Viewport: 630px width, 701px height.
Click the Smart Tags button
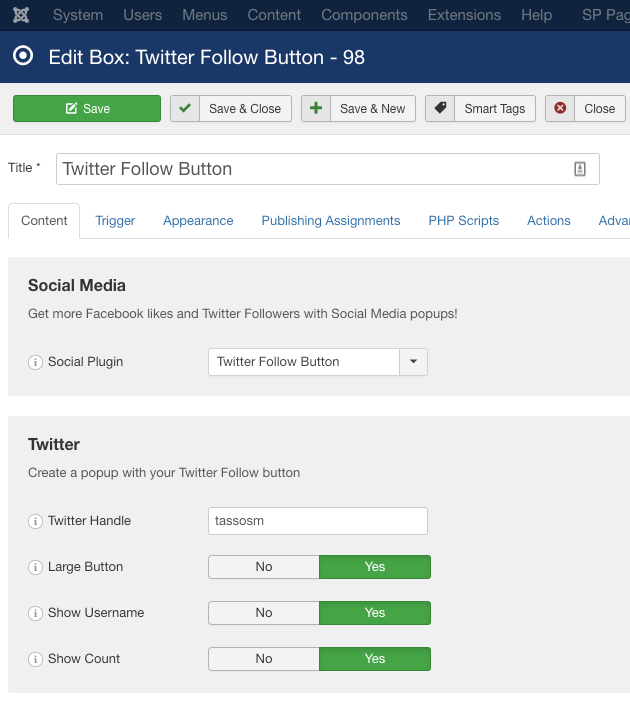tap(480, 108)
